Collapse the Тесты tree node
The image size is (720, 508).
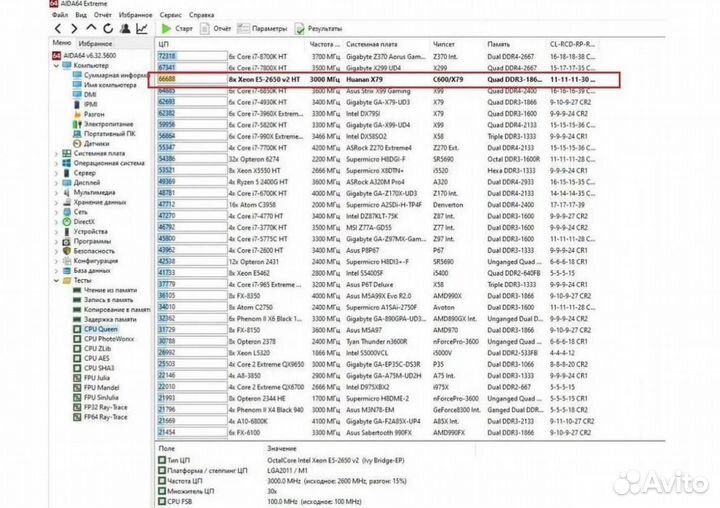pos(56,281)
